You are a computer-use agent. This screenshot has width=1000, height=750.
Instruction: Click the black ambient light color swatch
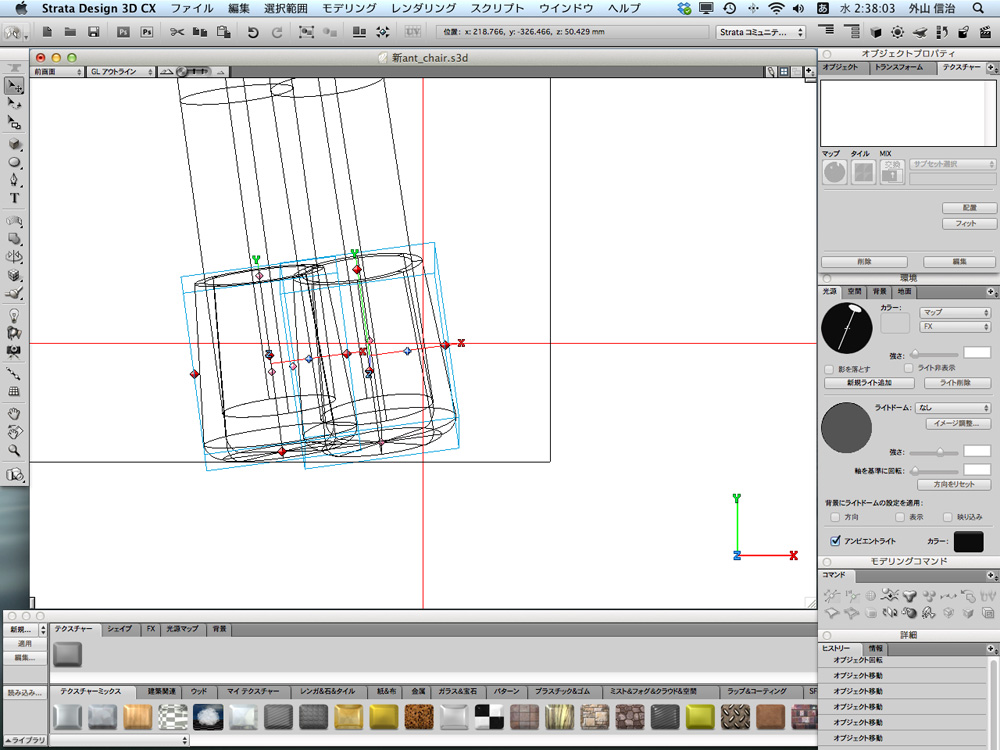968,541
